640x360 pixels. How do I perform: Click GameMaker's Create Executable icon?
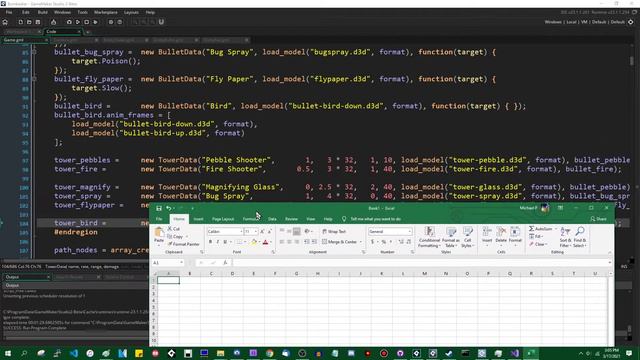(x=53, y=22)
